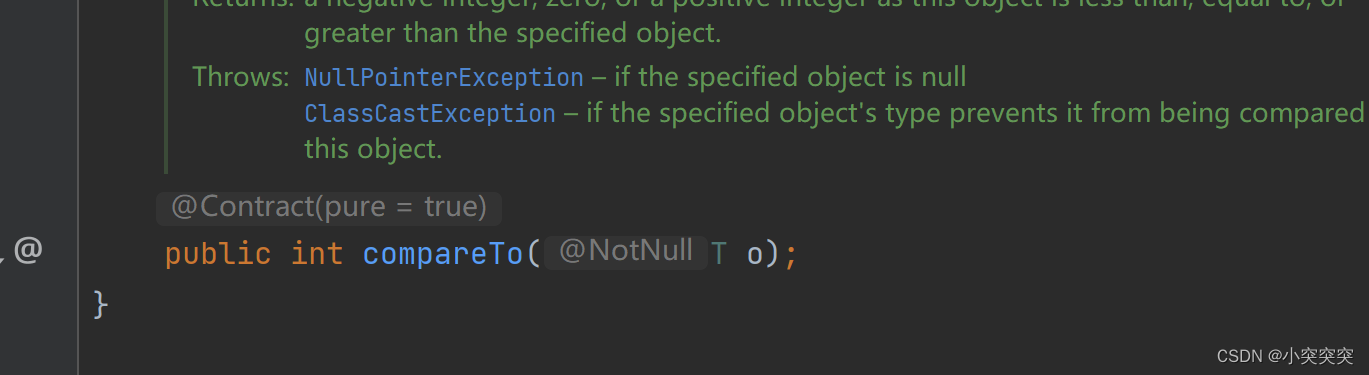The height and width of the screenshot is (375, 1369).
Task: Click the rendered doc's vertical border line
Action: pos(166,86)
